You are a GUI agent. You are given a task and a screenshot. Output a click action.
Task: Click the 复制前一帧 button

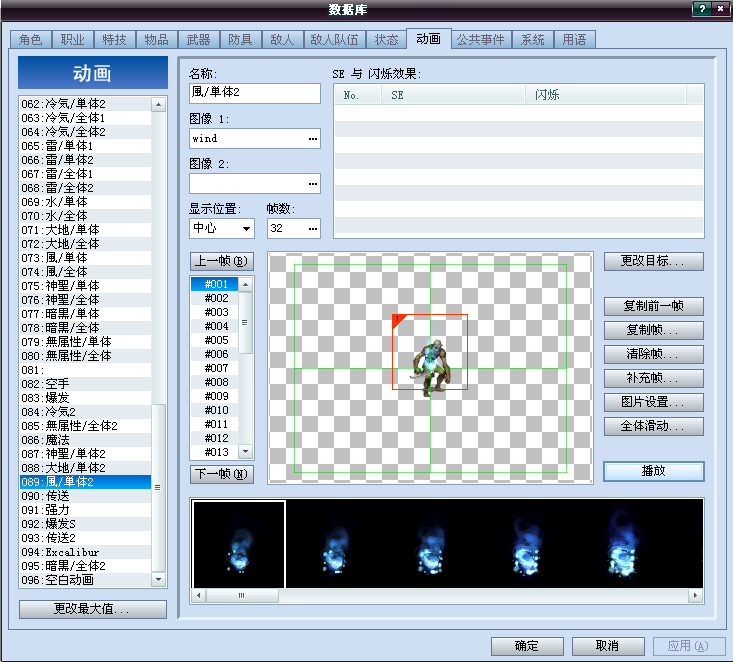click(x=653, y=306)
